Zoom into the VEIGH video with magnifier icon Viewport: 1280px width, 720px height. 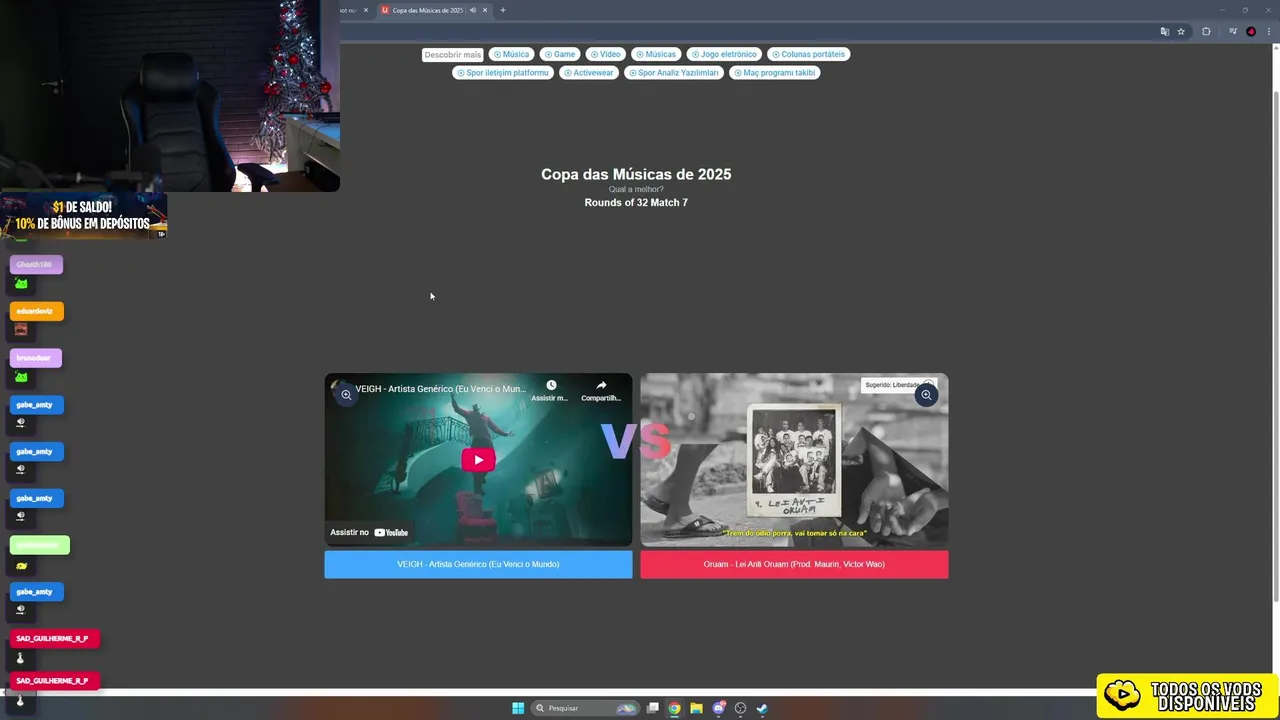pos(346,395)
